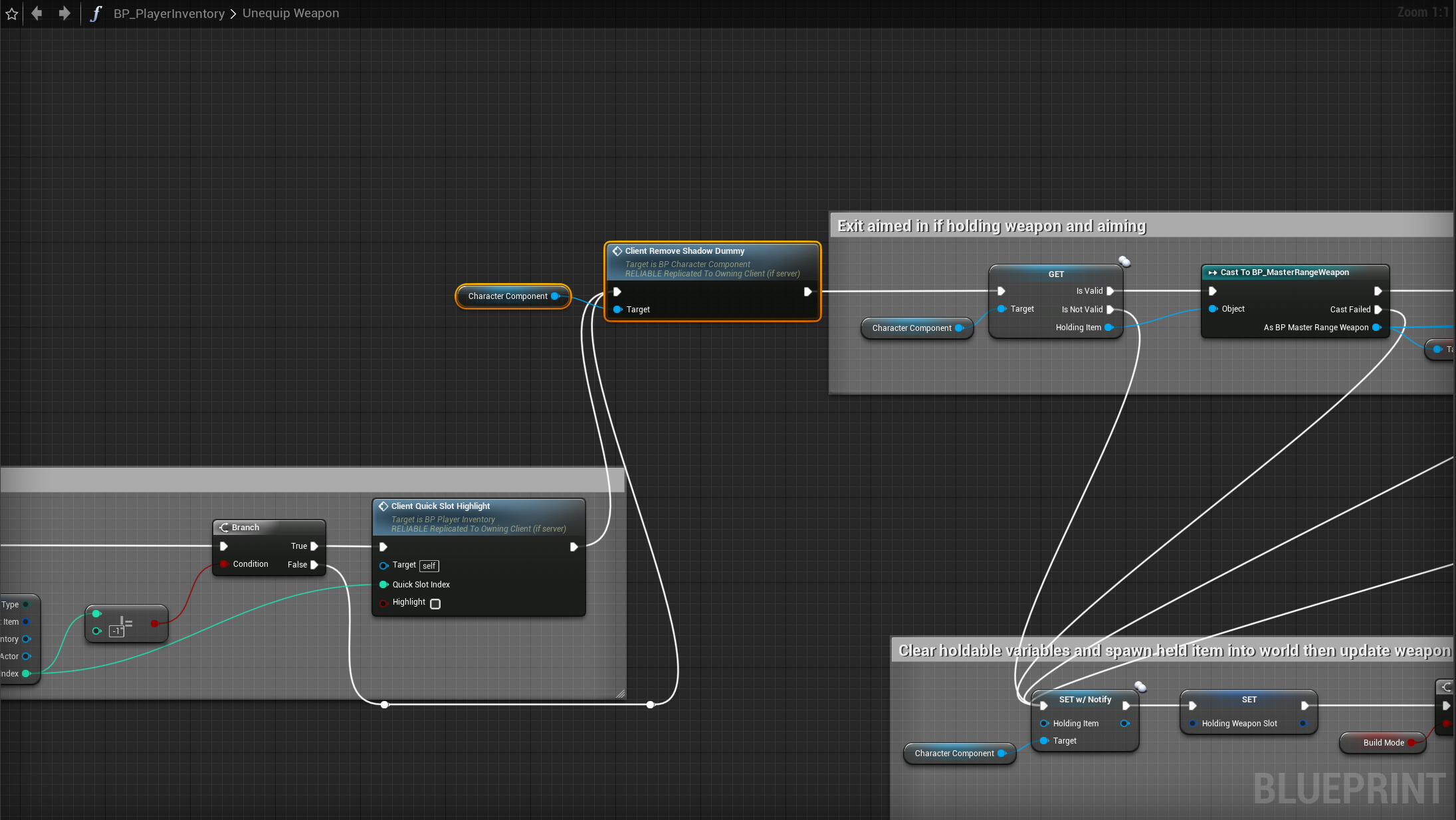Click the Holding Weapon Slot SET node
Viewport: 1456px width, 820px height.
pos(1248,700)
